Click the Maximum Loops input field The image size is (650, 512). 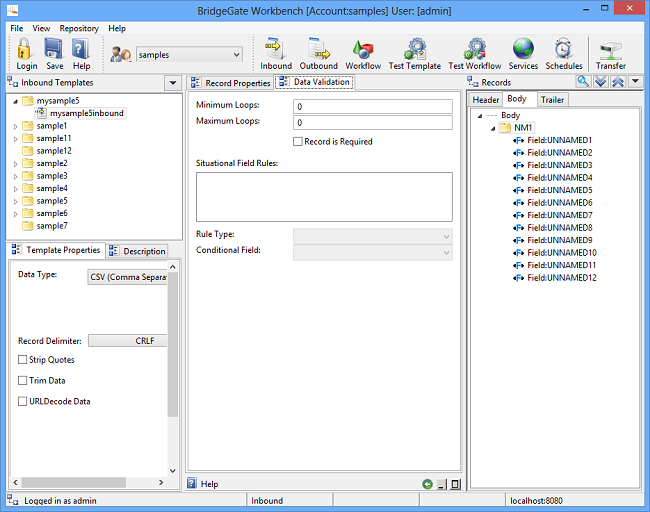click(373, 123)
